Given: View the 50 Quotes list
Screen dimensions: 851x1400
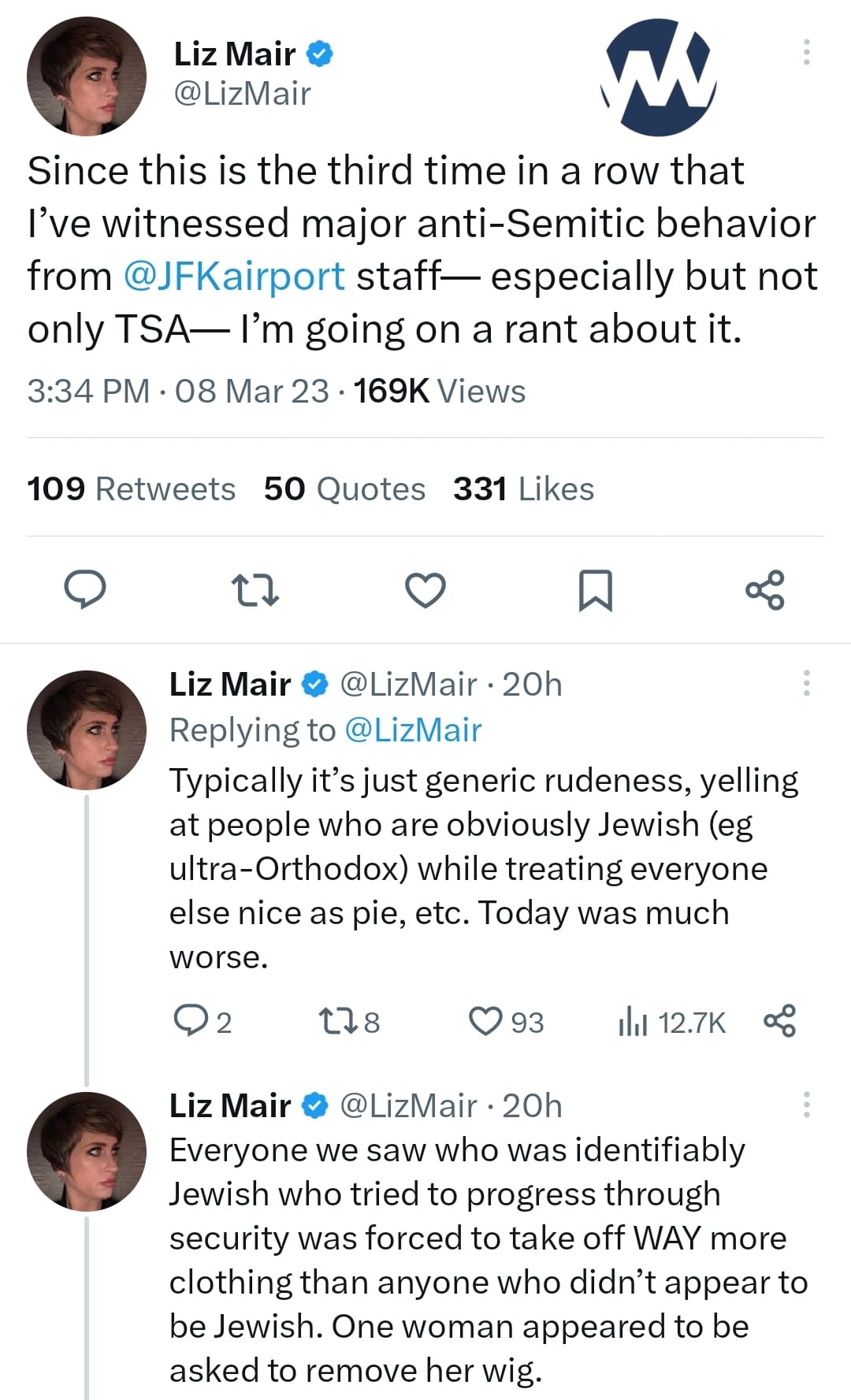Looking at the screenshot, I should [344, 489].
